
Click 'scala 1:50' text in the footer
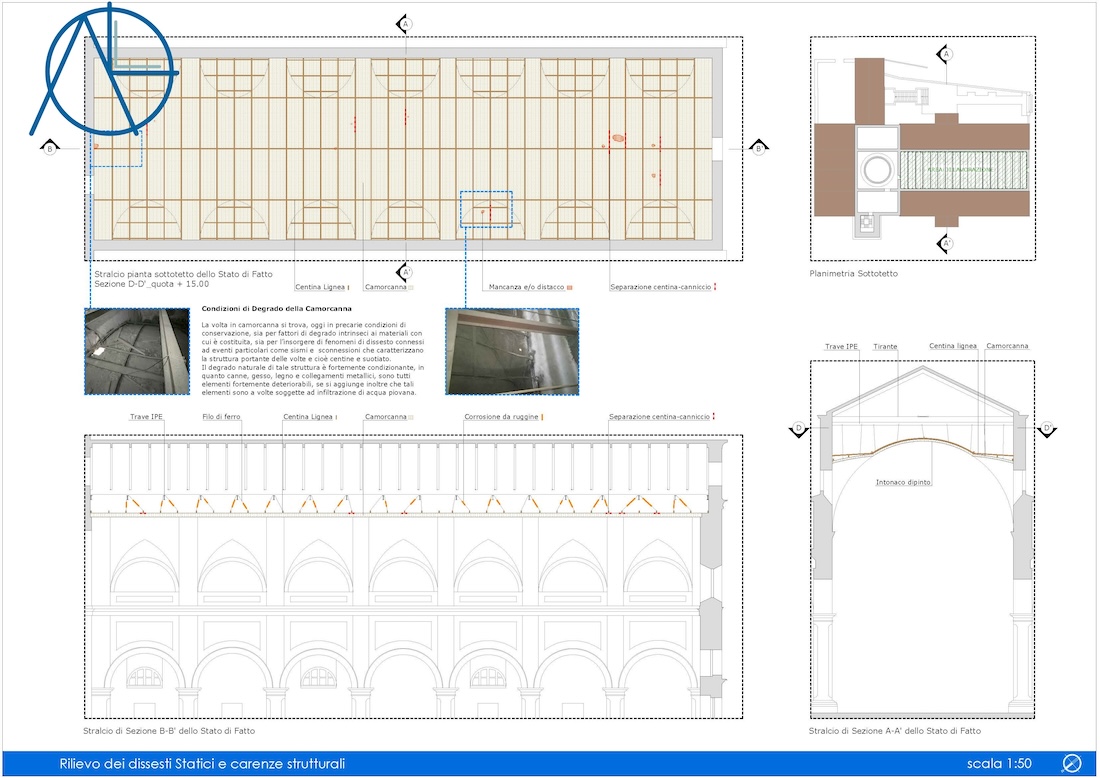pyautogui.click(x=999, y=764)
